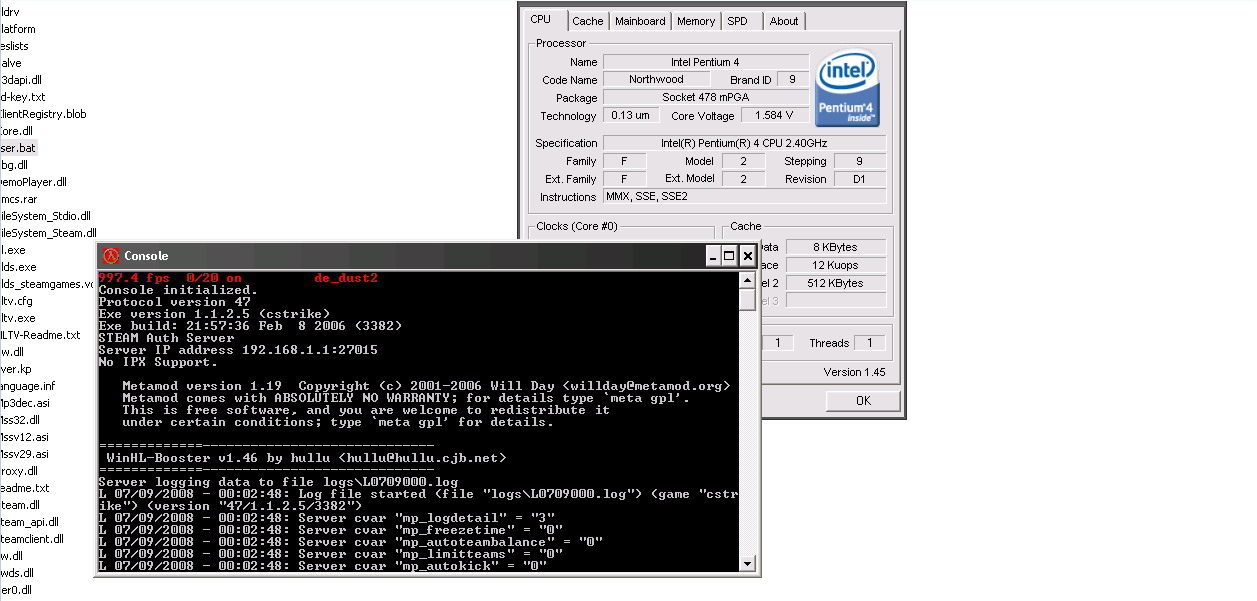This screenshot has height=601, width=1257.
Task: Select the bg.dll file
Action: (14, 165)
